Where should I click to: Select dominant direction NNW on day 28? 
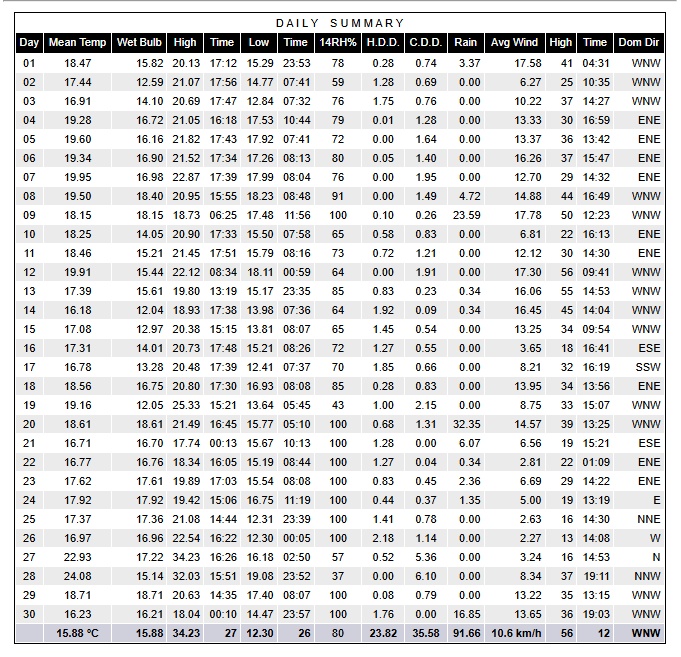[647, 576]
